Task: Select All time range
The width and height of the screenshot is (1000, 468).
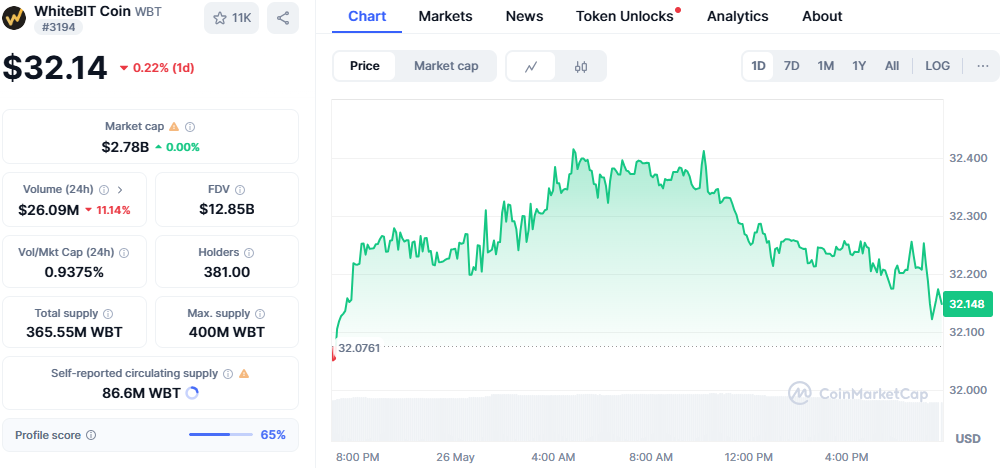Action: (x=892, y=66)
